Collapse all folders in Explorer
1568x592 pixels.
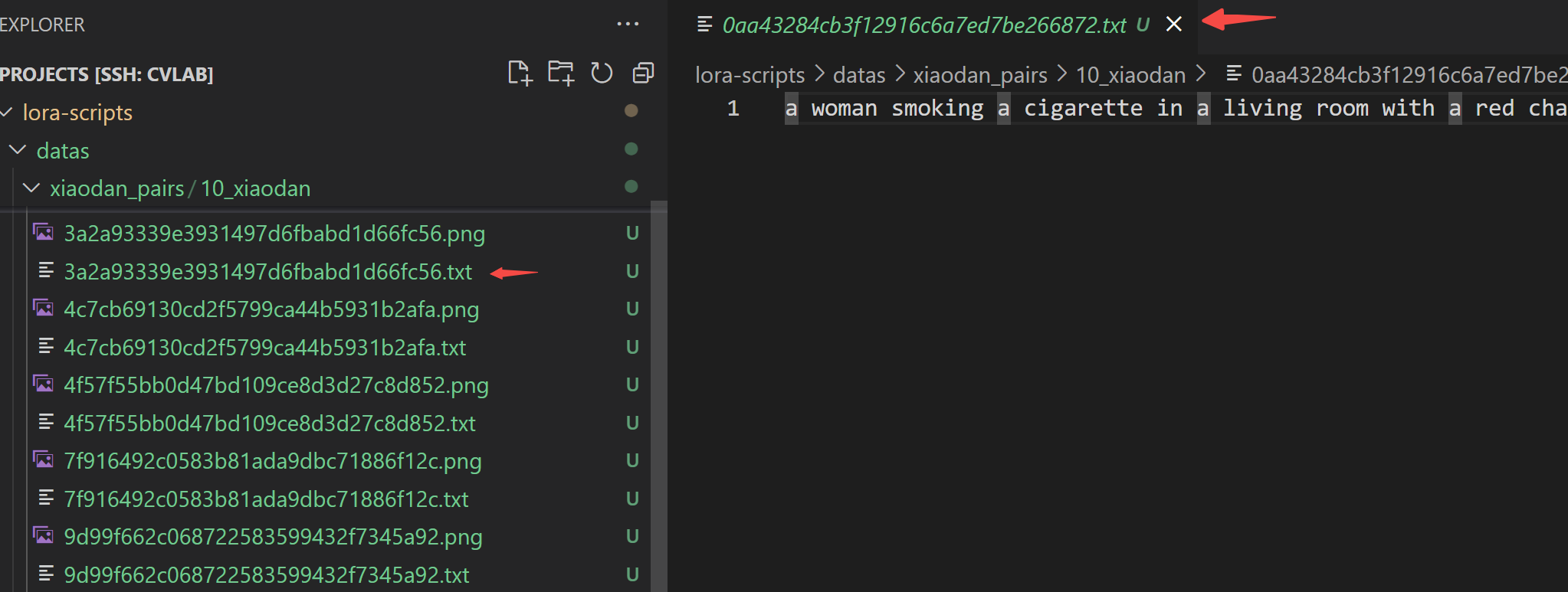tap(644, 74)
